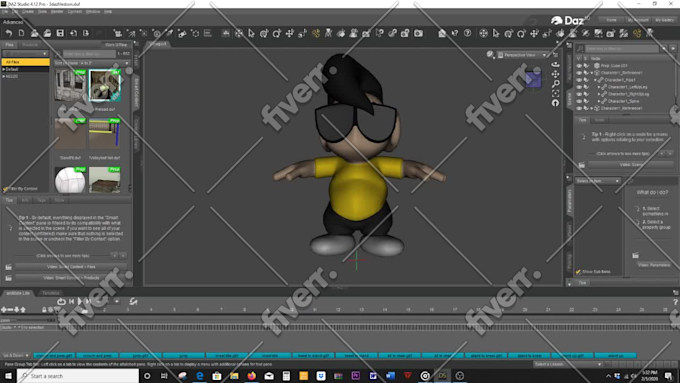Viewport: 680px width, 383px height.
Task: Click the aniMate refresh arrows icon
Action: (x=134, y=301)
